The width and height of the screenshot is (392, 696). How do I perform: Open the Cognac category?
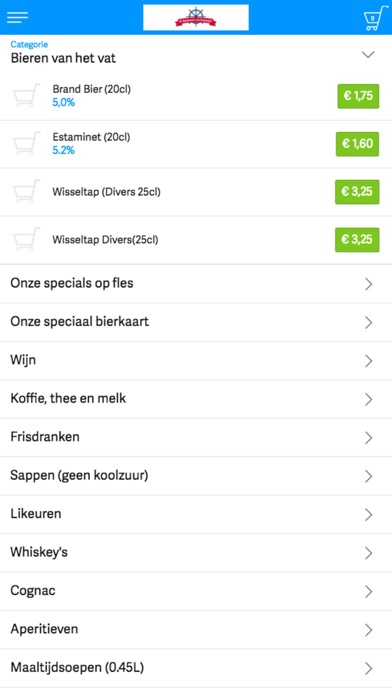(x=196, y=591)
